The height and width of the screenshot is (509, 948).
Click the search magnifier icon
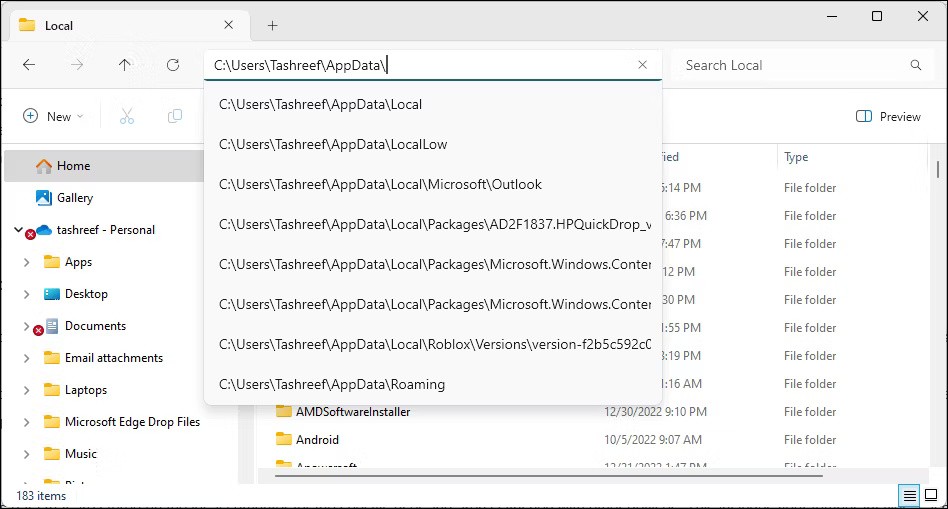[915, 65]
